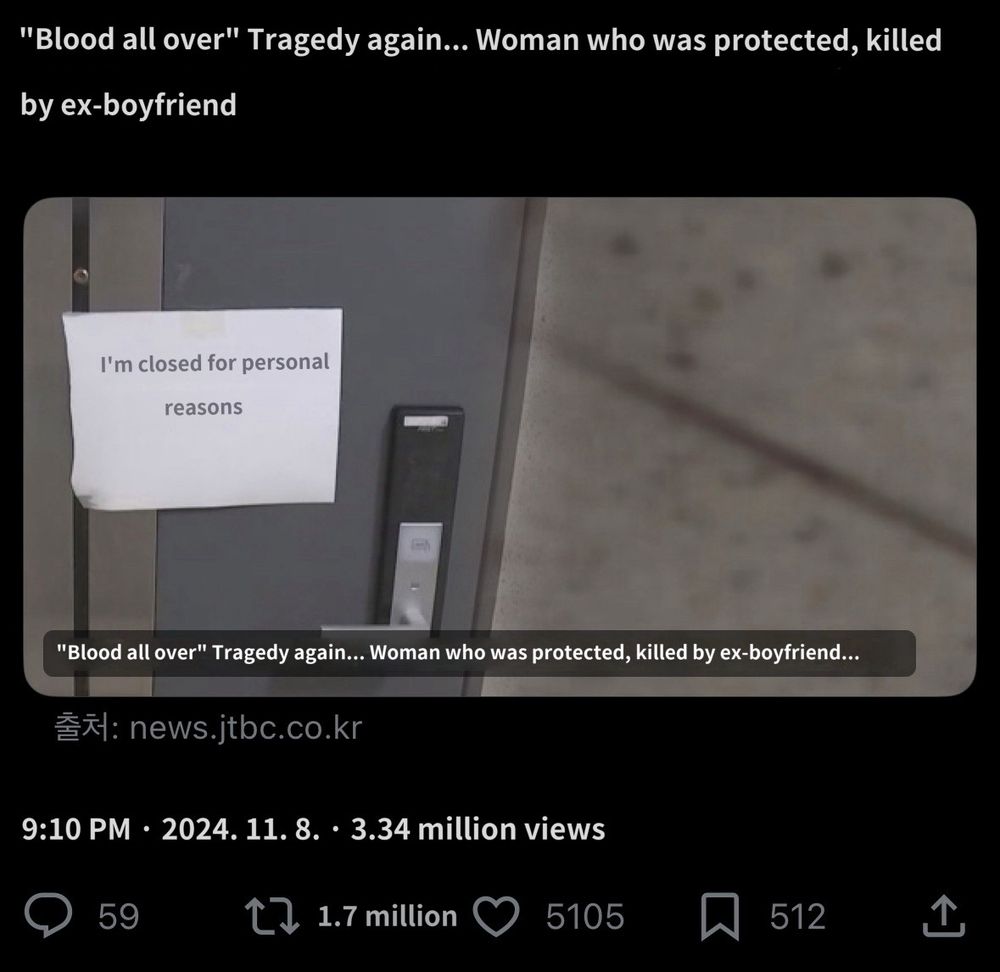Click the 59 replies count
1000x972 pixels.
(x=119, y=917)
